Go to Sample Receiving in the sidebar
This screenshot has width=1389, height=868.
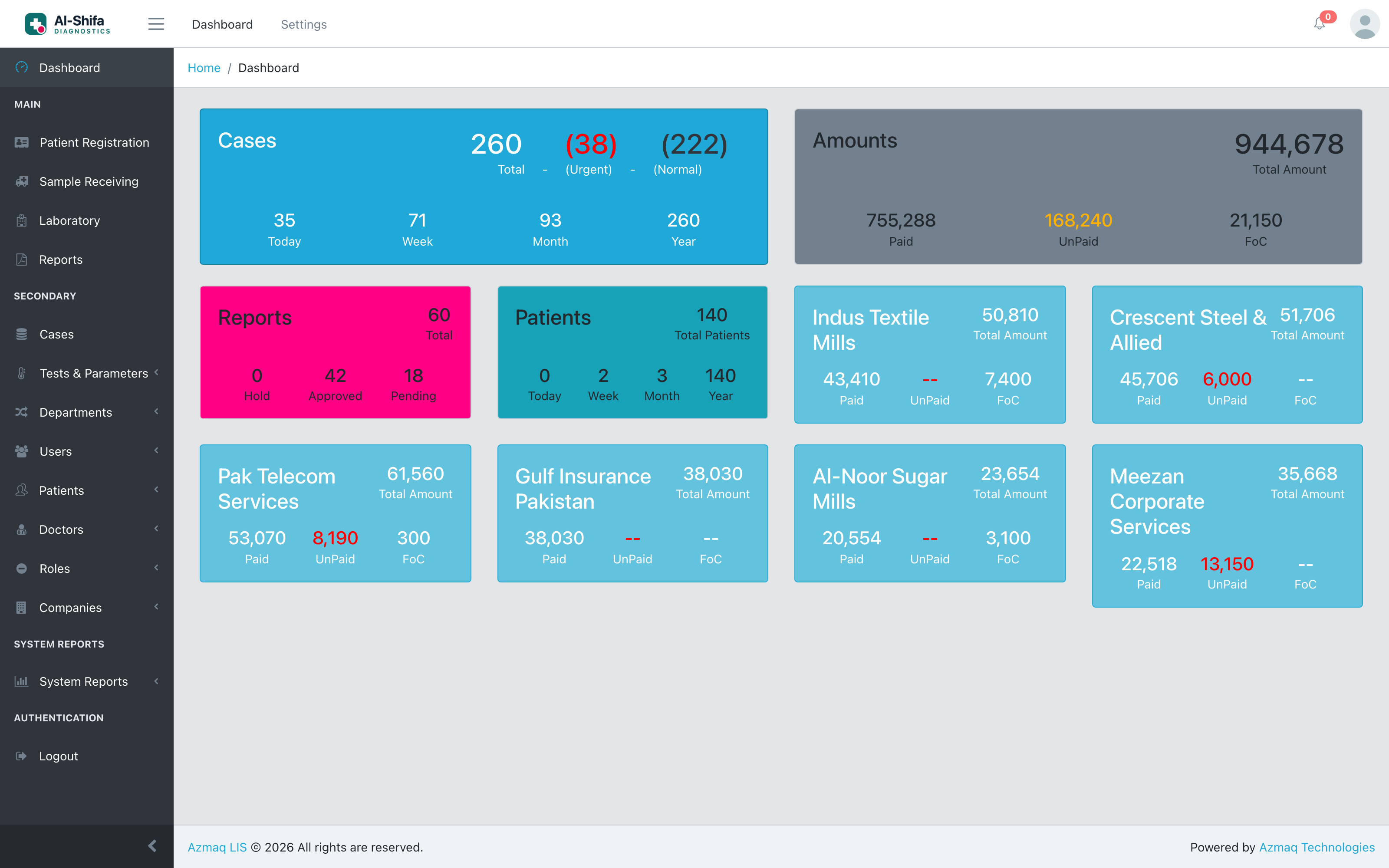coord(87,181)
